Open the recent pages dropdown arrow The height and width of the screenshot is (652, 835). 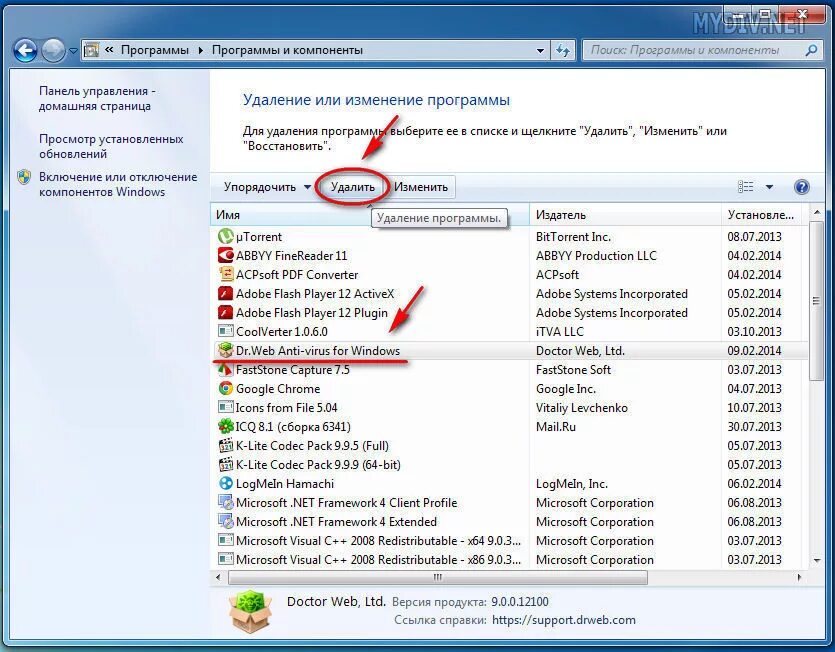point(72,51)
